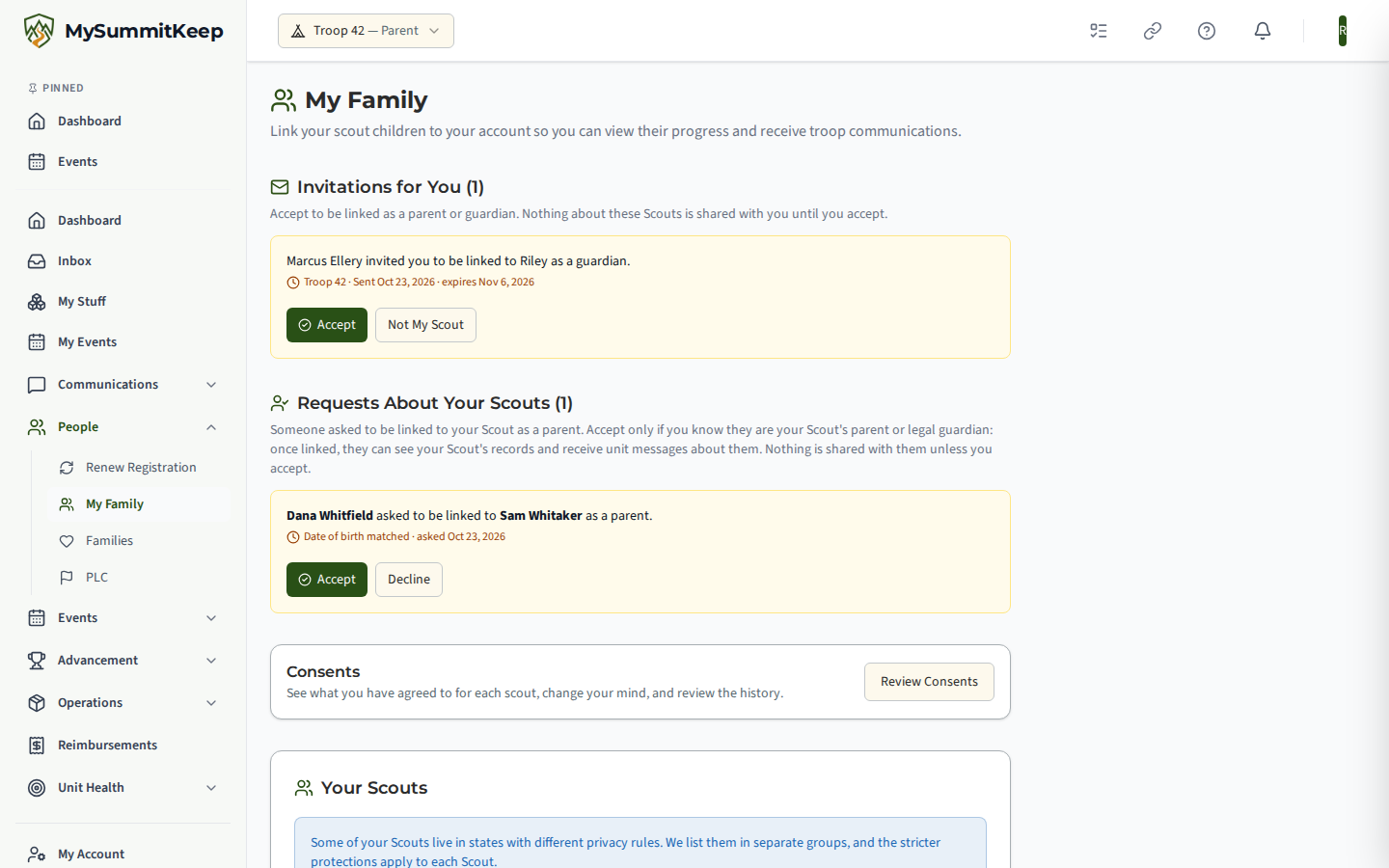Viewport: 1389px width, 868px height.
Task: Click the user avatar in header
Action: [1343, 31]
